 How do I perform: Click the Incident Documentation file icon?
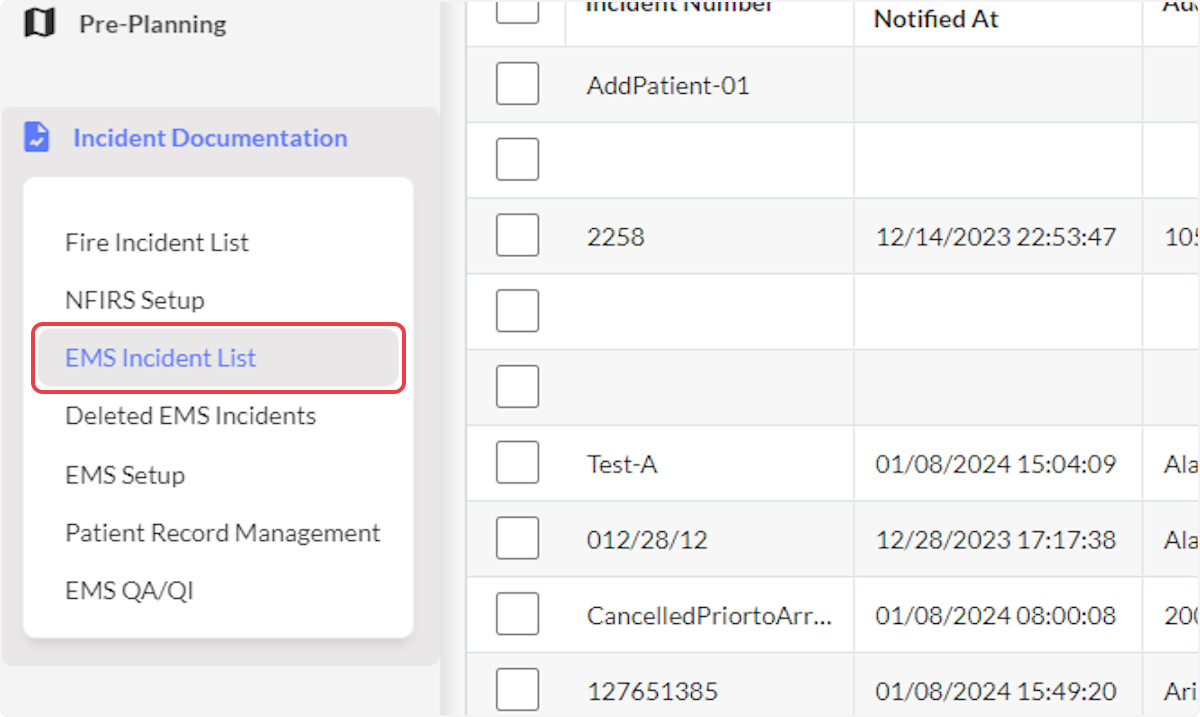(x=37, y=137)
